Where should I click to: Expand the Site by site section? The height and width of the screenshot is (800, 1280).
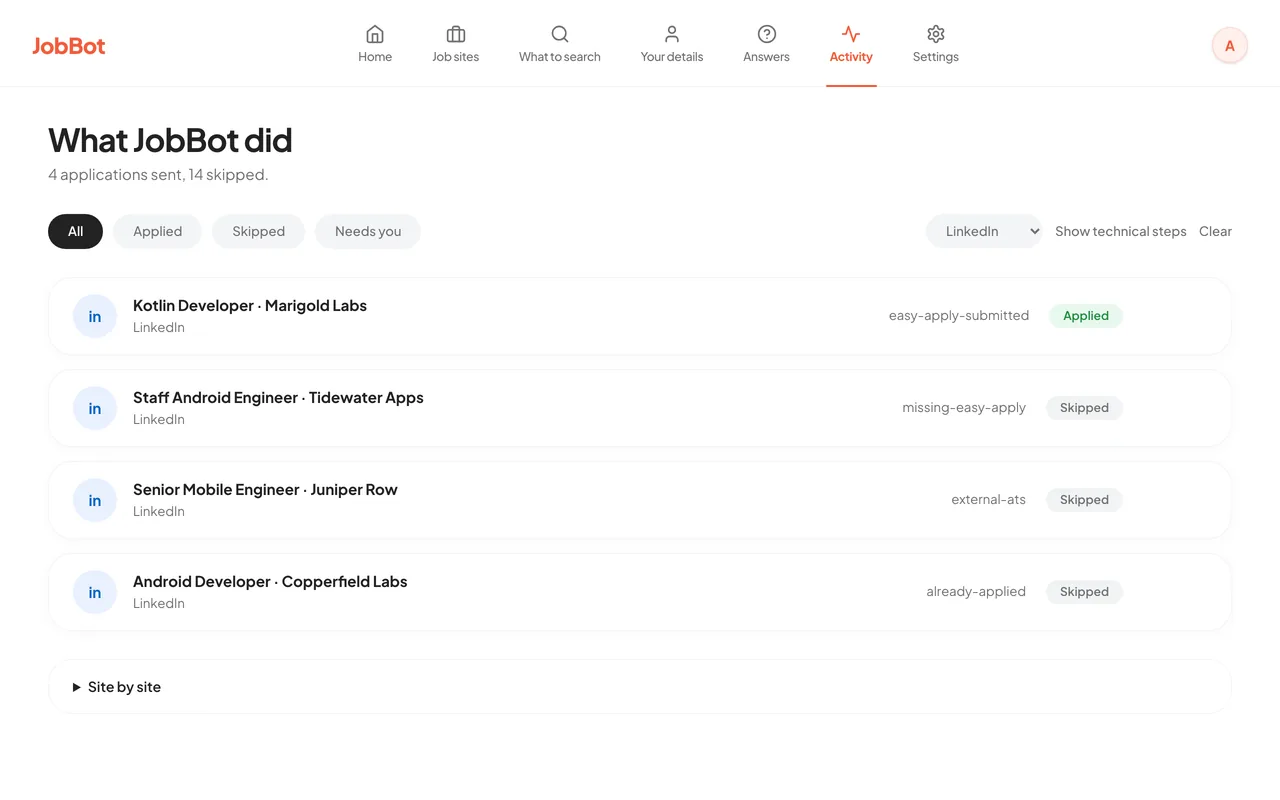640,687
